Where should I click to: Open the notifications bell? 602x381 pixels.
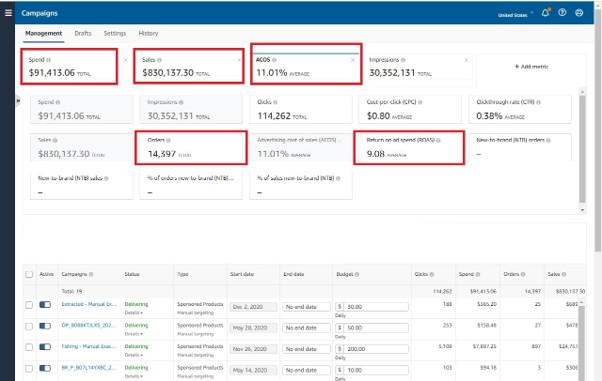[x=545, y=13]
